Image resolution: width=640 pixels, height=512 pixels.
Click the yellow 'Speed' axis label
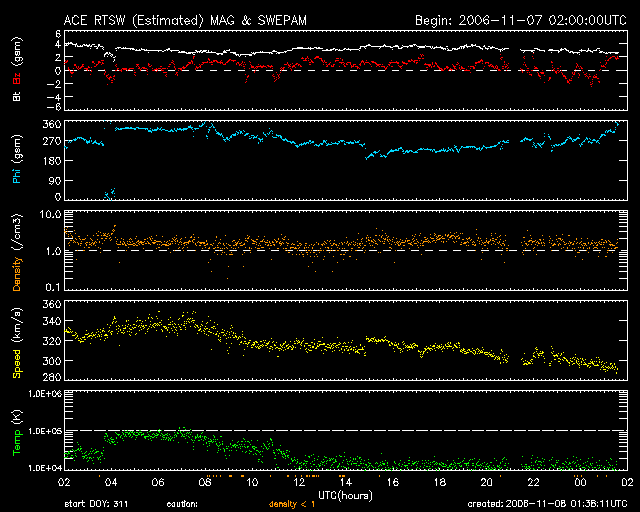[17, 363]
